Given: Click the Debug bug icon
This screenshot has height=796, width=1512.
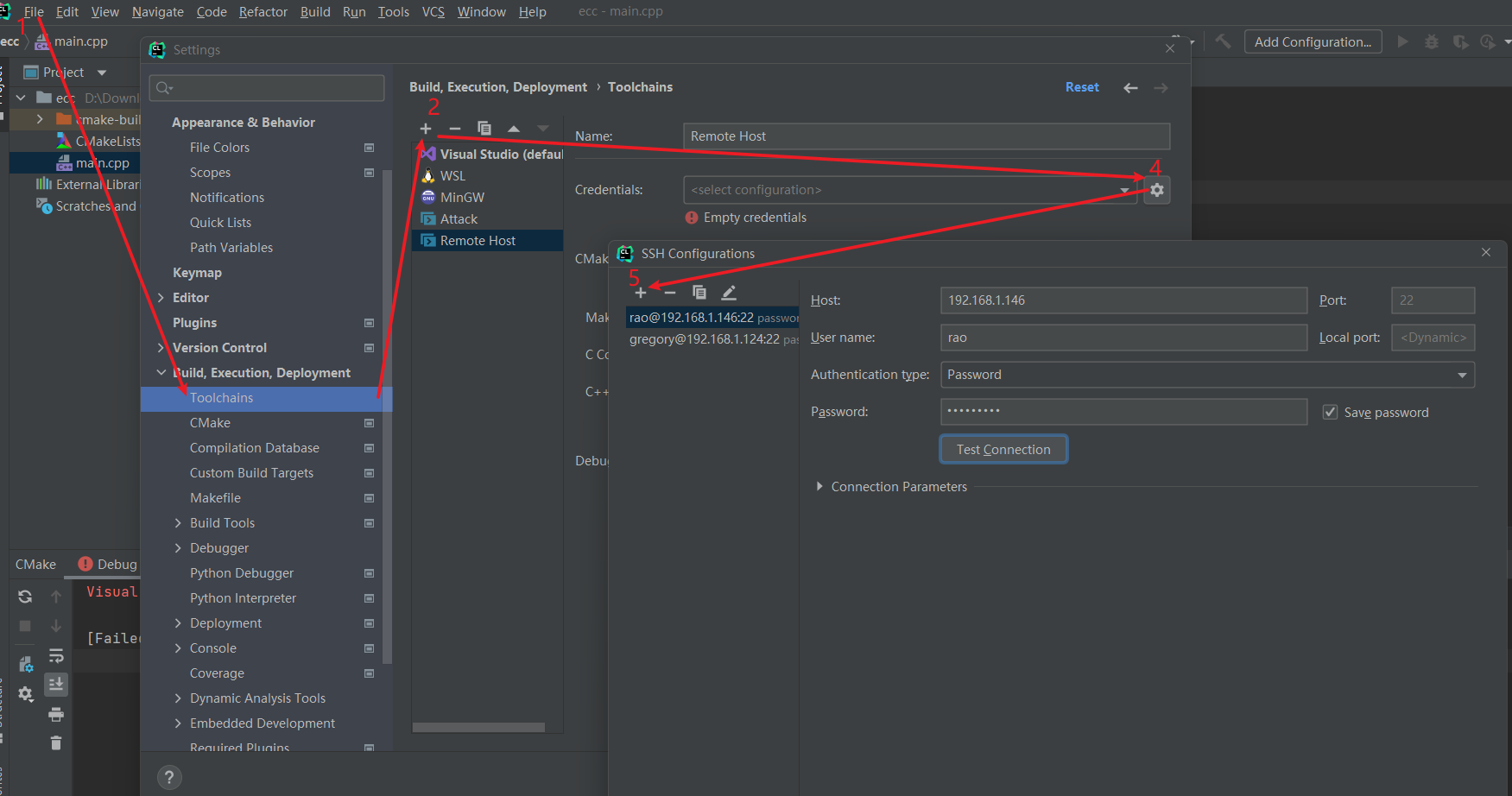Looking at the screenshot, I should coord(1432,41).
